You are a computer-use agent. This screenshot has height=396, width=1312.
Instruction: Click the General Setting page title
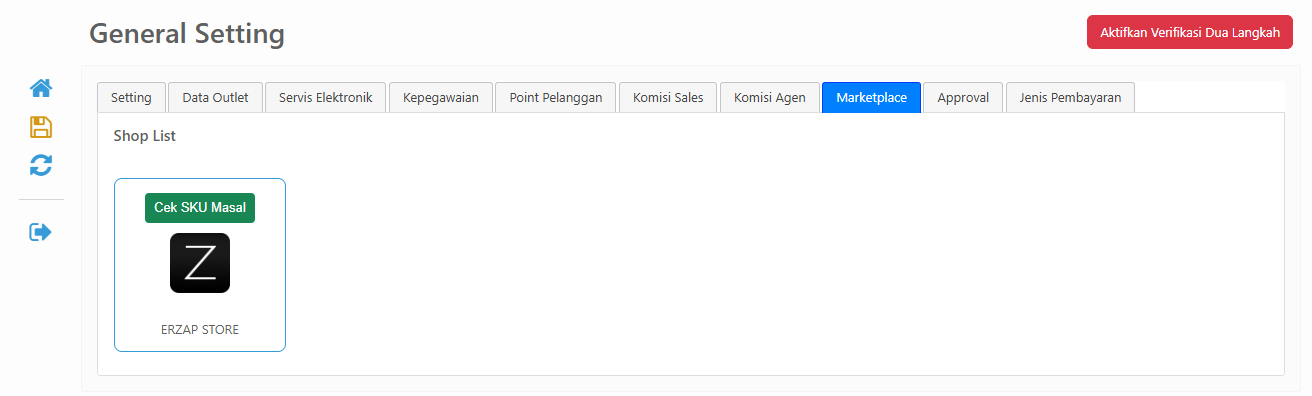(x=187, y=34)
